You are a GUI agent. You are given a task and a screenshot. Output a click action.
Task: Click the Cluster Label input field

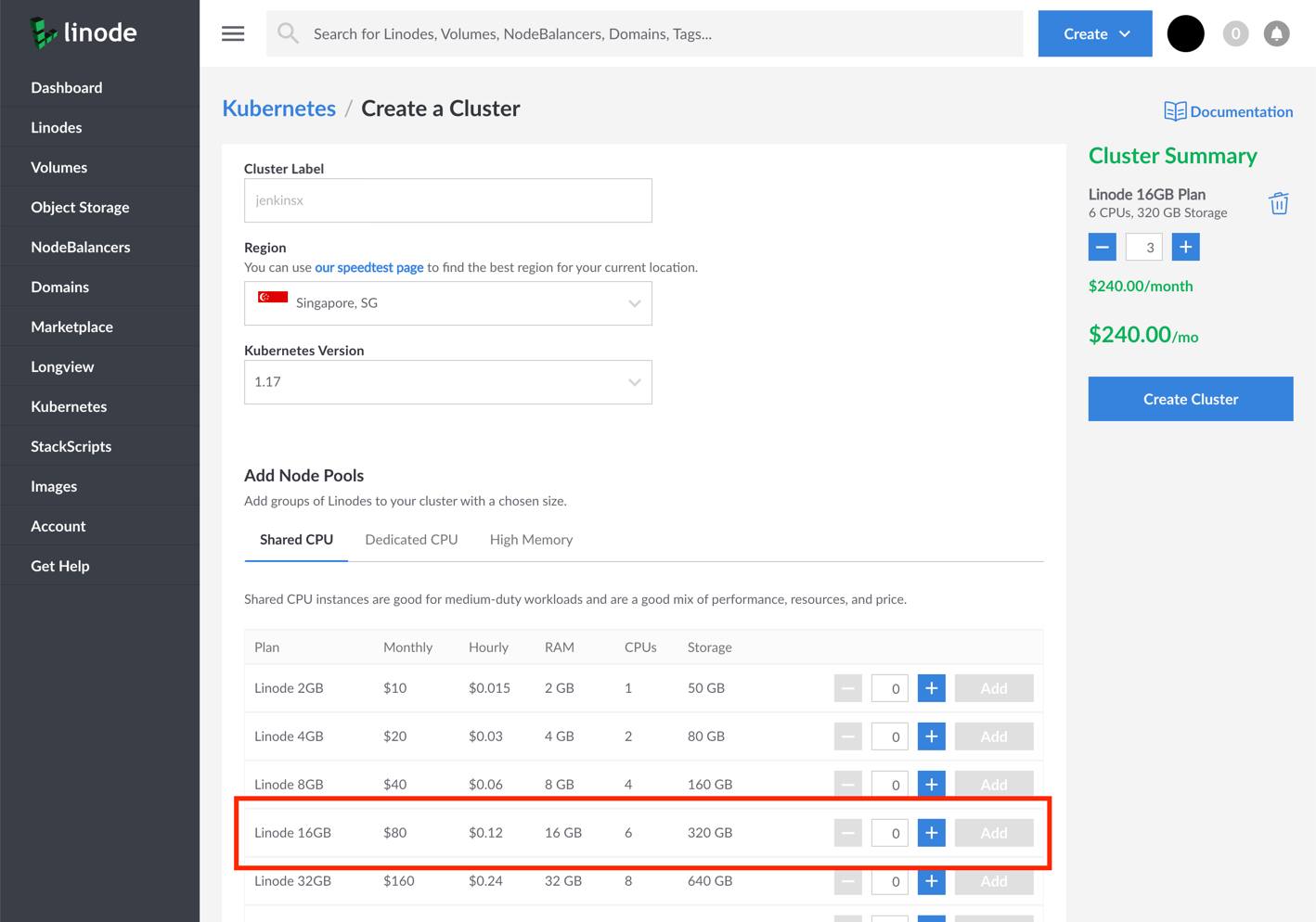(447, 200)
